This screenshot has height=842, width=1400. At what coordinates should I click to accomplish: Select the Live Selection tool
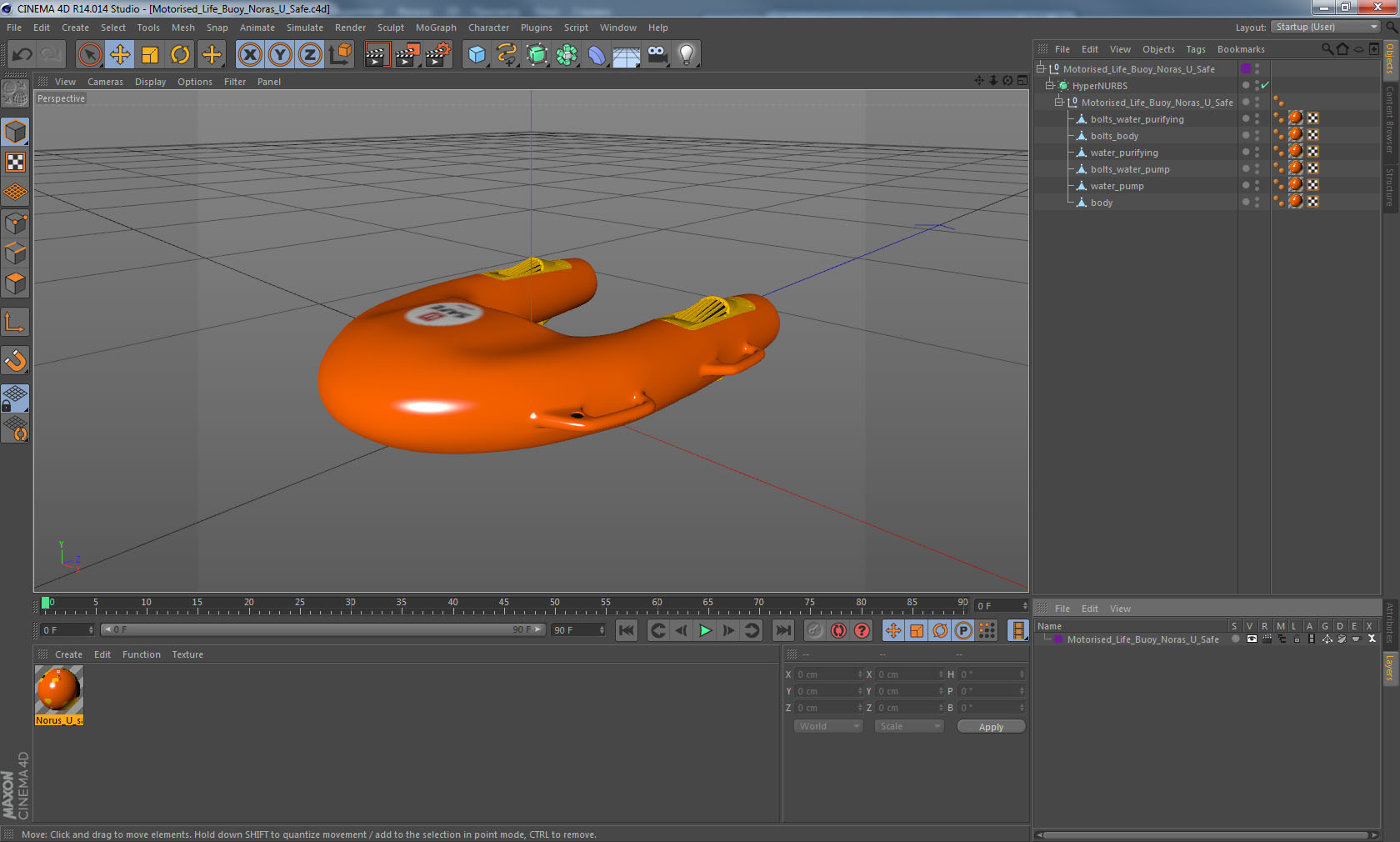click(89, 55)
